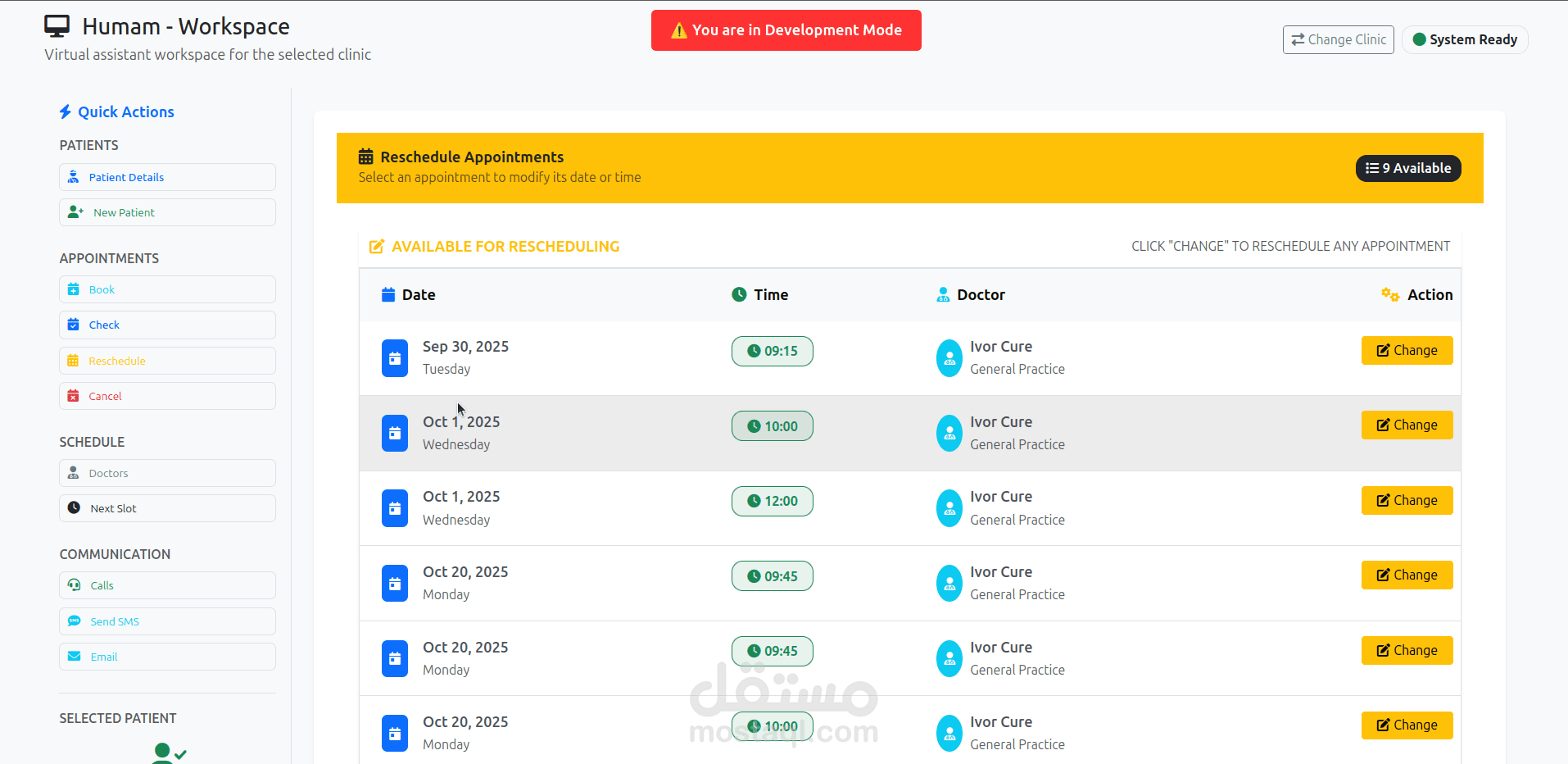Viewport: 1568px width, 764px height.
Task: Click Change on second Oct 20 09:45 row
Action: click(x=1407, y=650)
